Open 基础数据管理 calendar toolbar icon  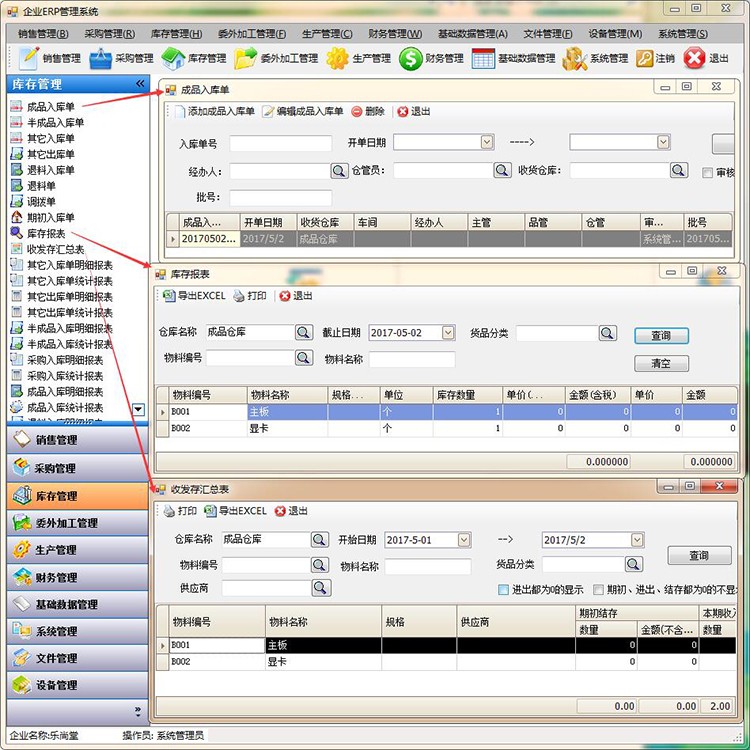(483, 58)
